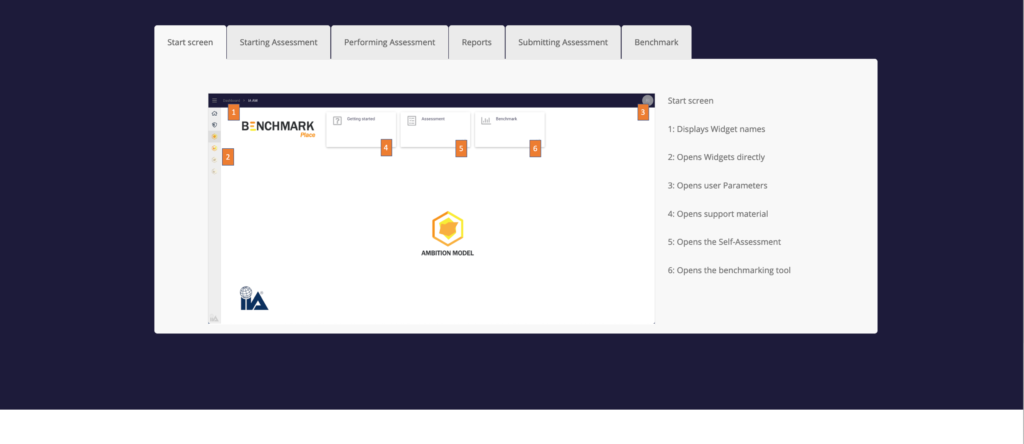This screenshot has height=444, width=1024.
Task: Click the home icon in the sidebar
Action: pyautogui.click(x=214, y=114)
